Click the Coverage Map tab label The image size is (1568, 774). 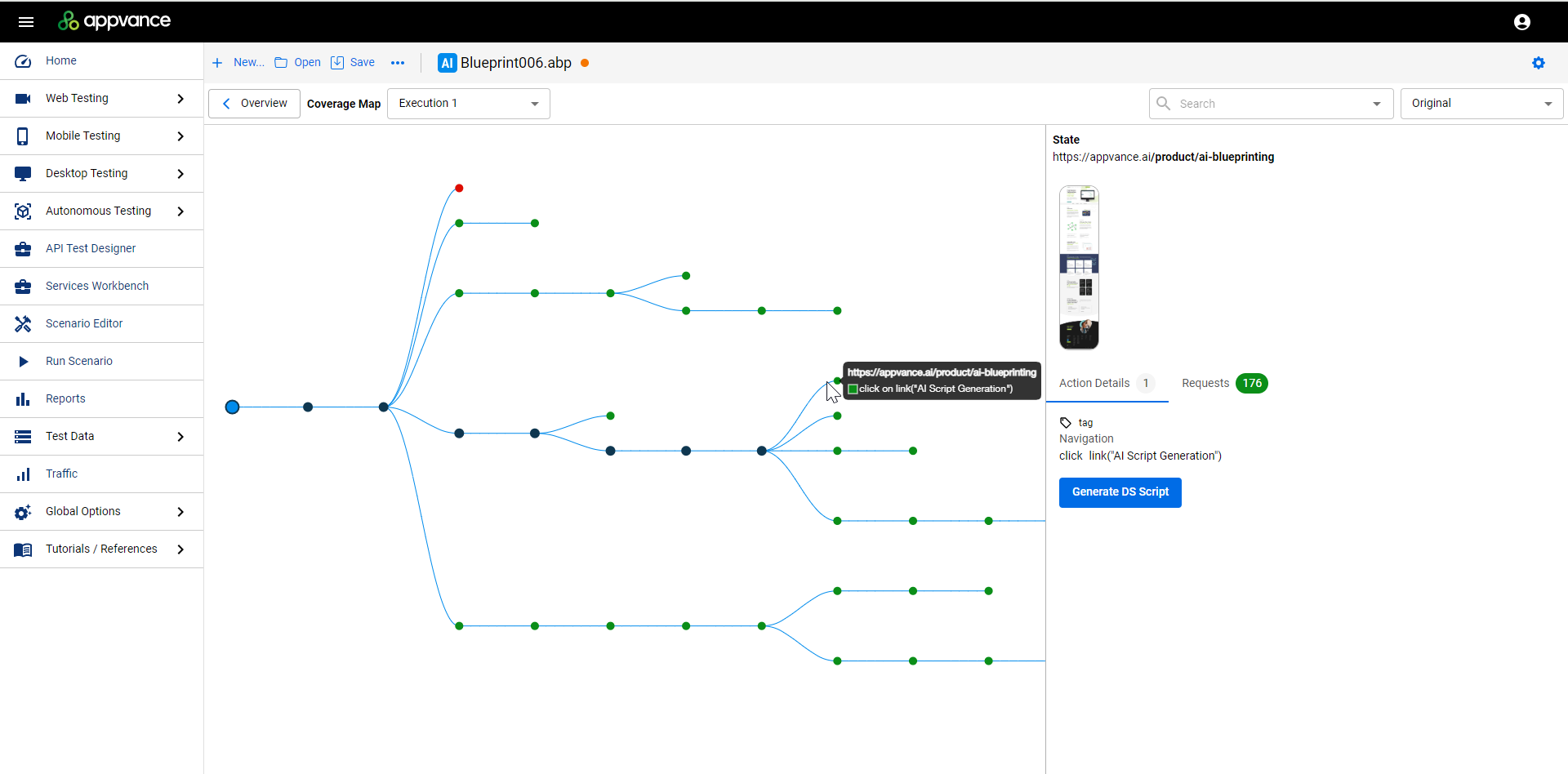[x=344, y=104]
